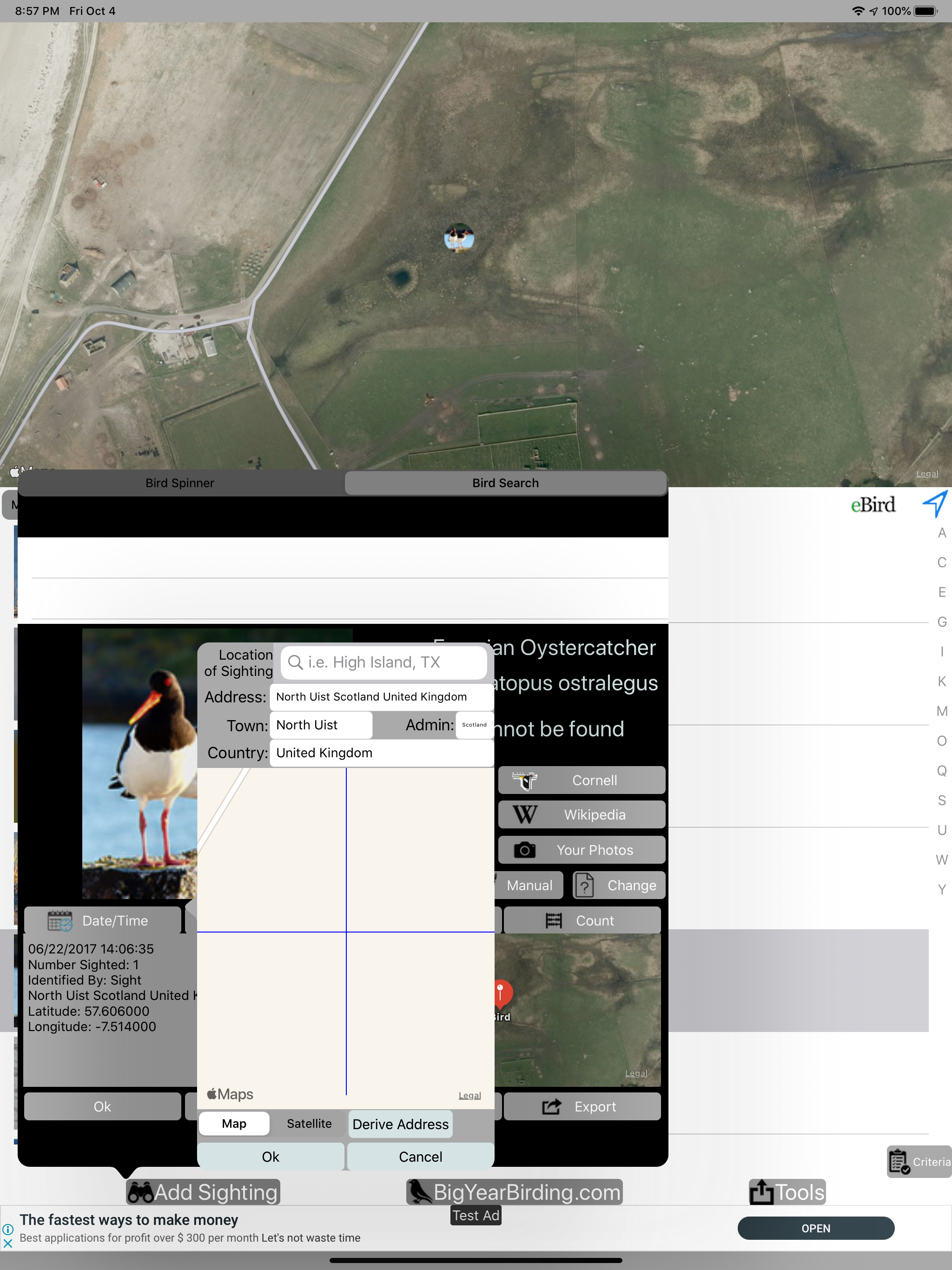Tap the oystercatcher photo thumbnail
Image resolution: width=952 pixels, height=1270 pixels.
pos(139,764)
